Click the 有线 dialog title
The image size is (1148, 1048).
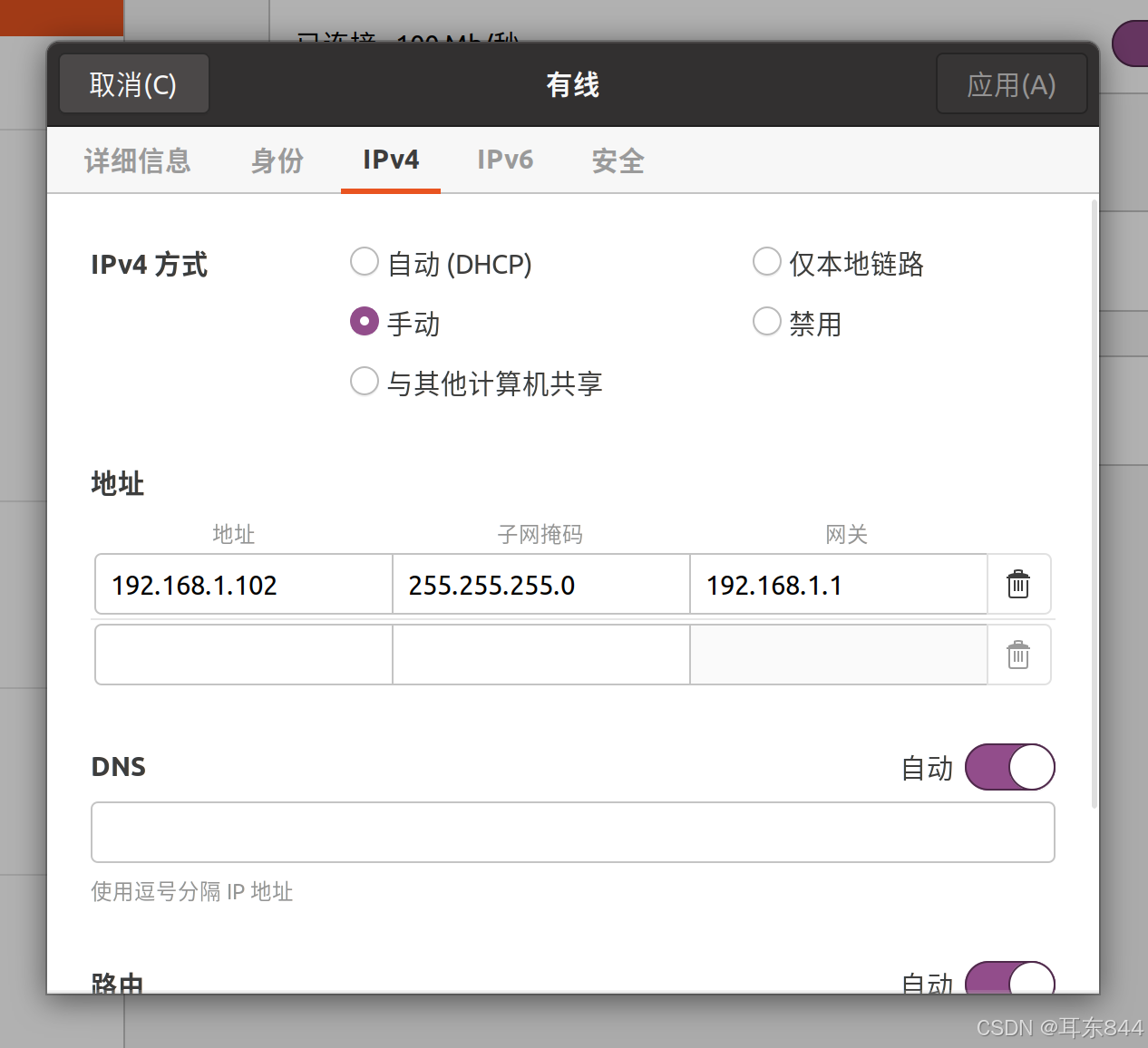pyautogui.click(x=572, y=84)
